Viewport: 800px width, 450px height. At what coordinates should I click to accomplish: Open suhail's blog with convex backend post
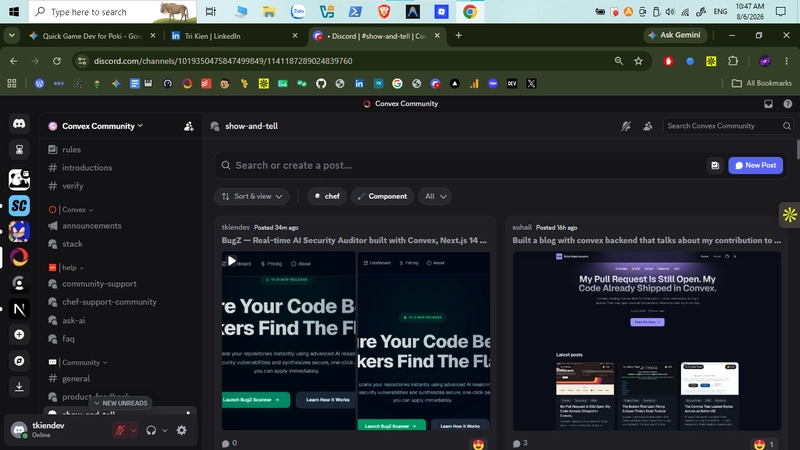click(646, 240)
